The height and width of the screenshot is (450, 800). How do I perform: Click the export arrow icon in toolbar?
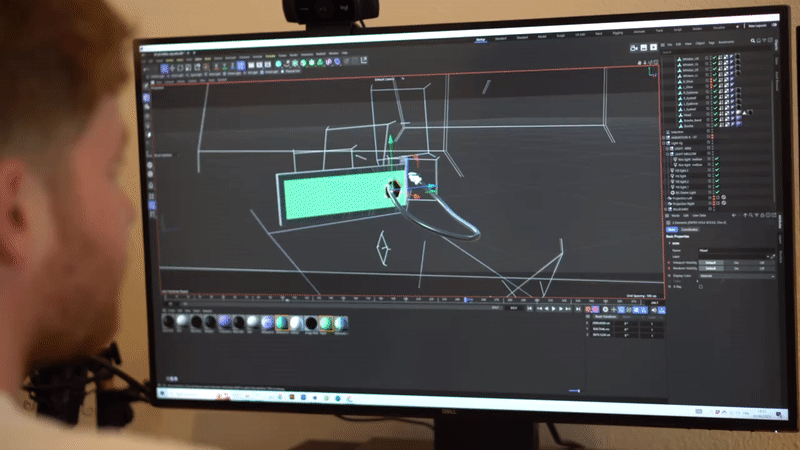click(364, 60)
